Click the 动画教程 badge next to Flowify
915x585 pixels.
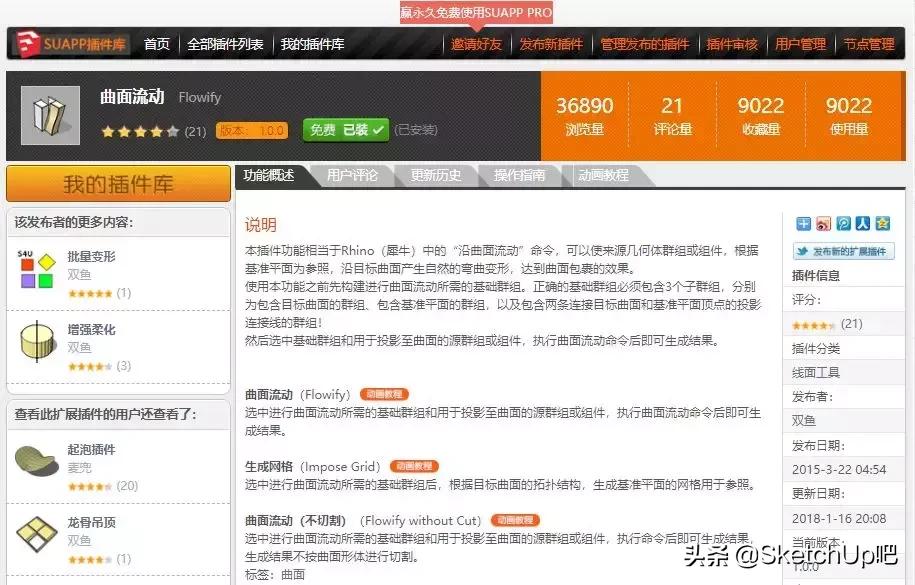click(384, 395)
